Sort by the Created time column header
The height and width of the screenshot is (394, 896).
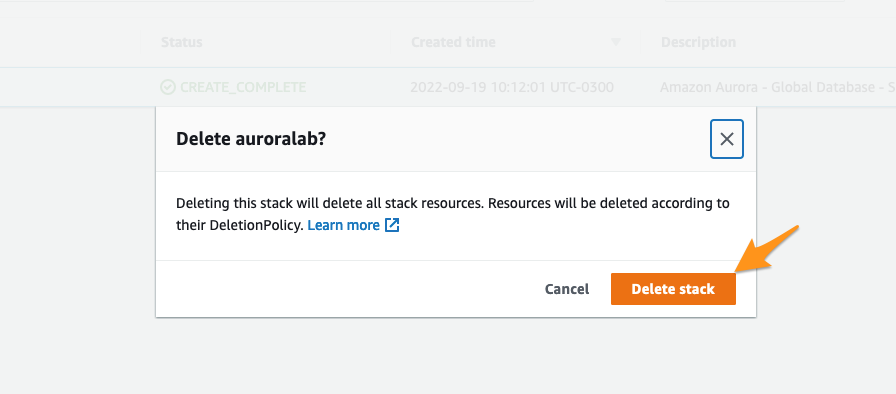point(453,42)
